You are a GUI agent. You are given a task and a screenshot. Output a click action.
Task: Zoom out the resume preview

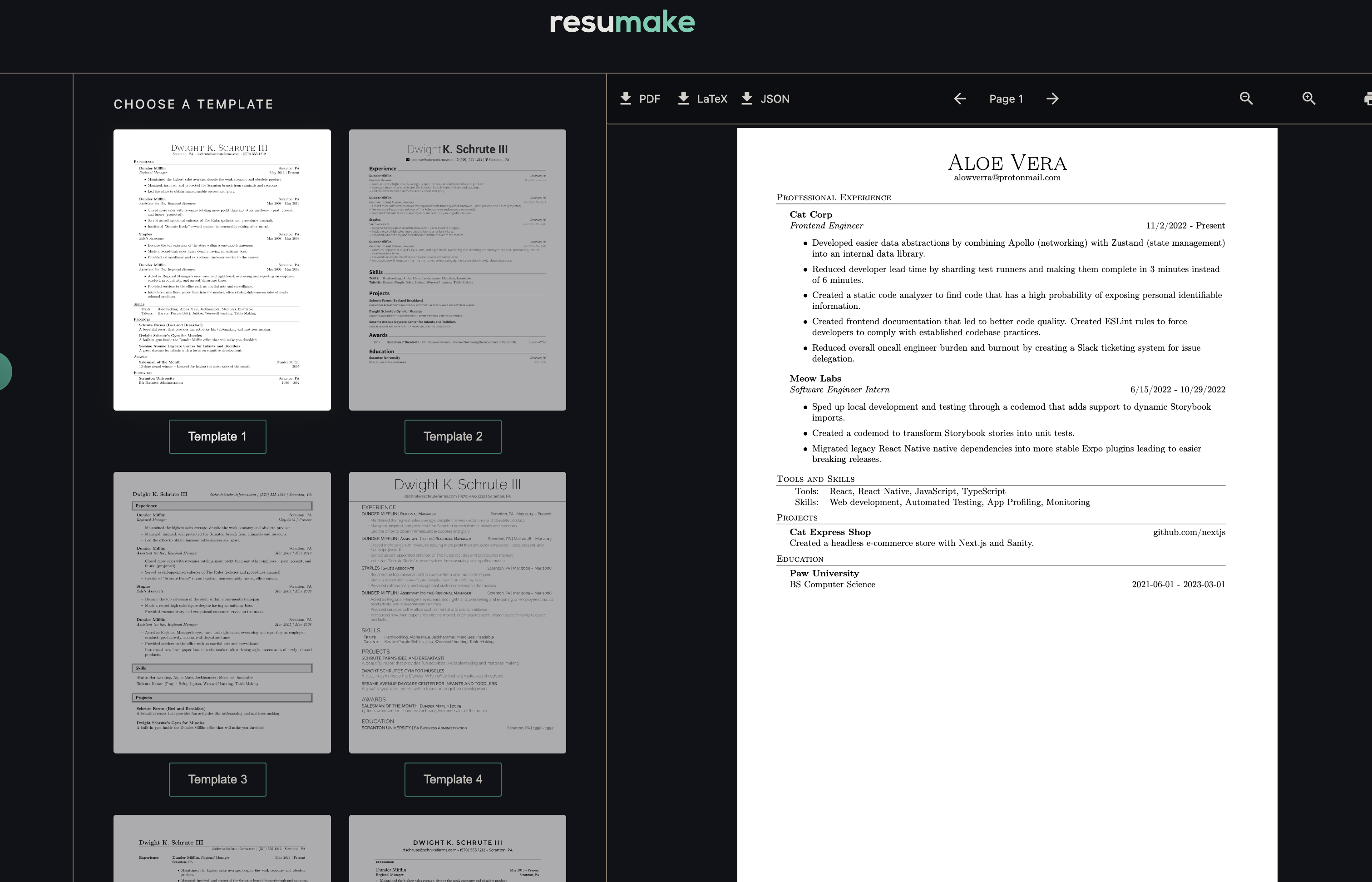[x=1246, y=99]
